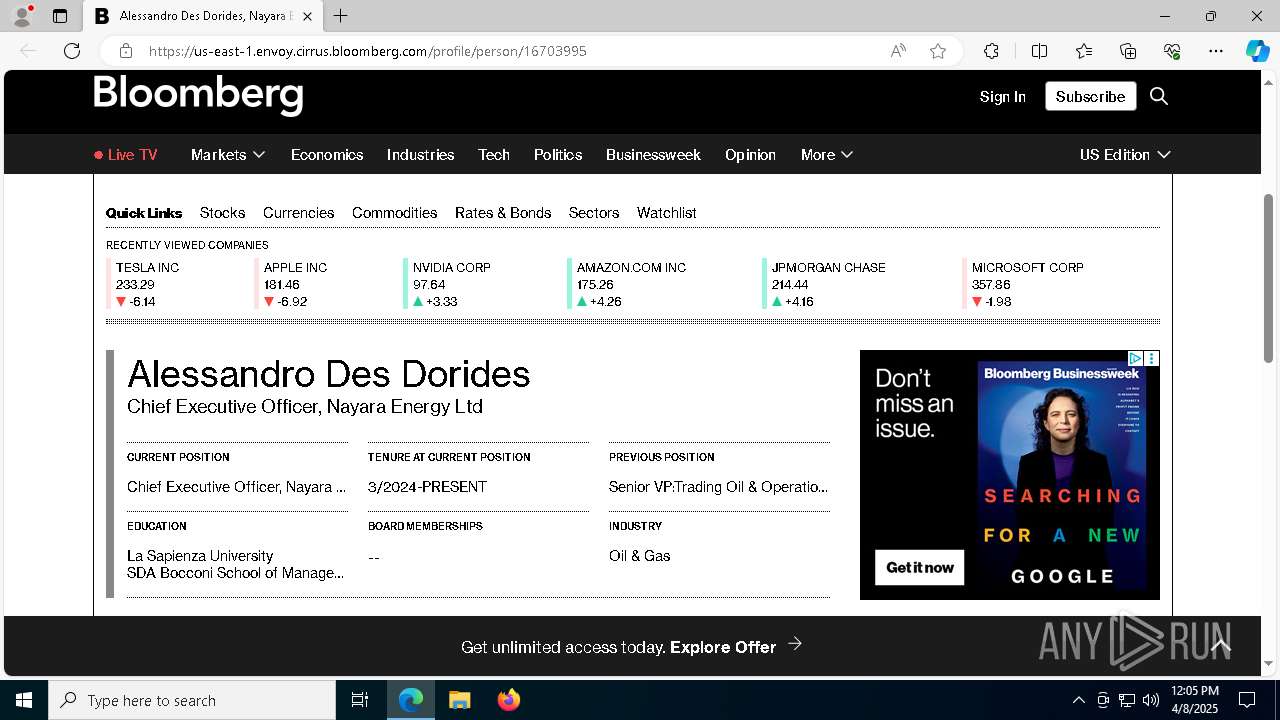1280x720 pixels.
Task: Click the AdChoices icon on the ad
Action: click(1136, 358)
